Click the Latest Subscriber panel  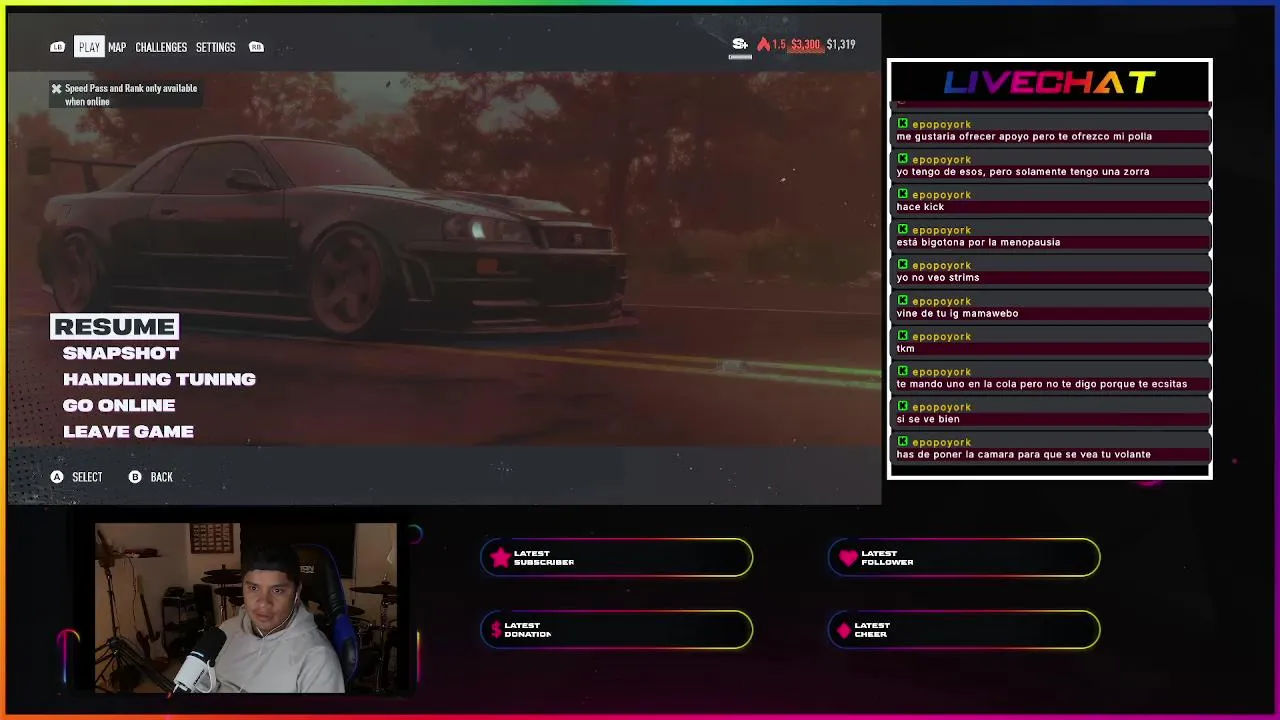click(616, 558)
